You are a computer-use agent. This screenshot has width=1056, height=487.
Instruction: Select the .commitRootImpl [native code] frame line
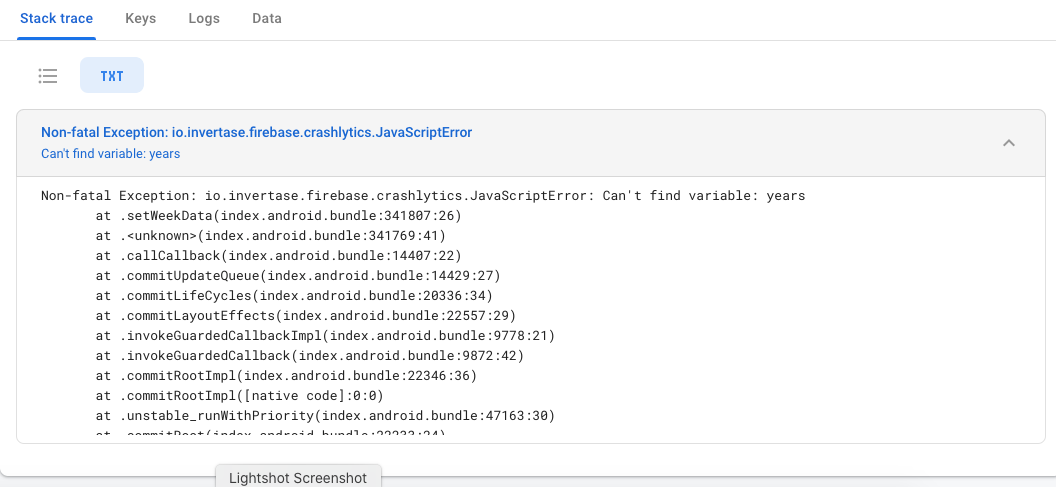[x=239, y=395]
